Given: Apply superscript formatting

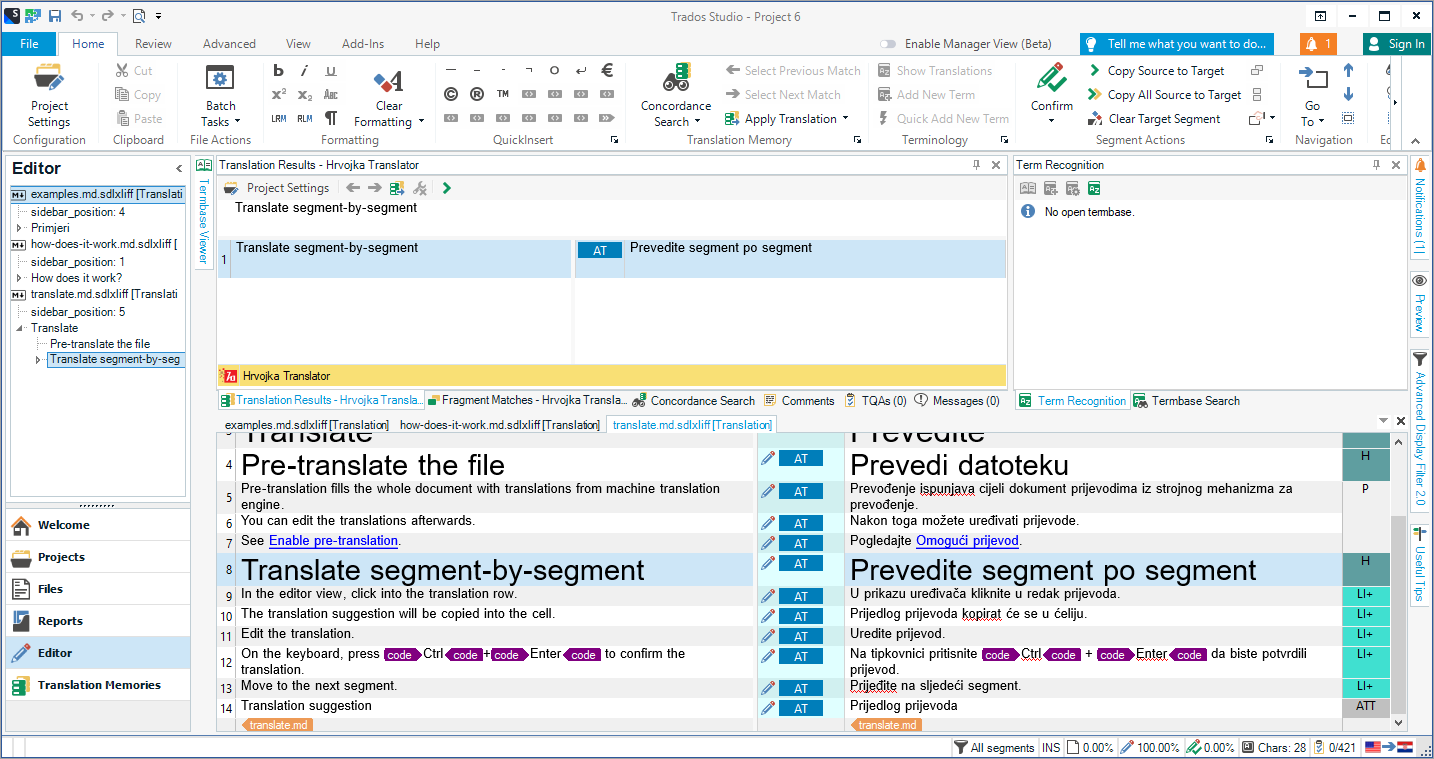Looking at the screenshot, I should [279, 94].
